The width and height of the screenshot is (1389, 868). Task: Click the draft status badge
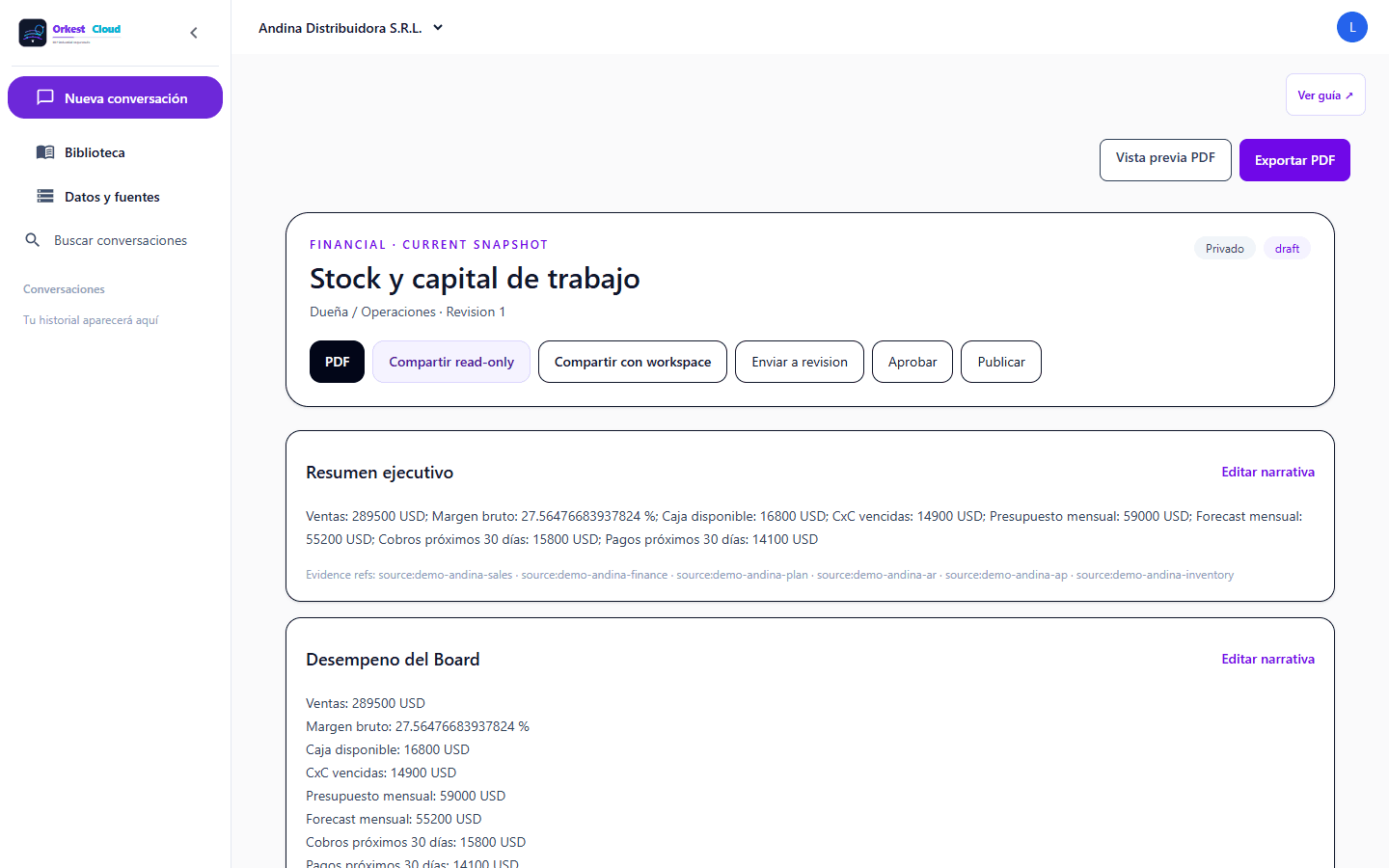pyautogui.click(x=1287, y=249)
